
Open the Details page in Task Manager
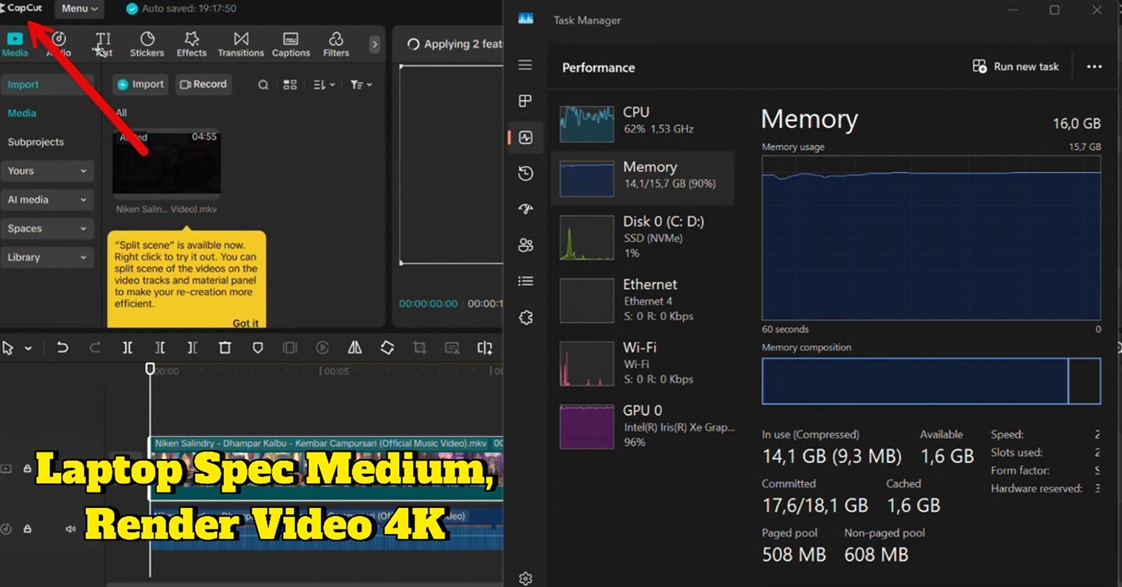(525, 281)
